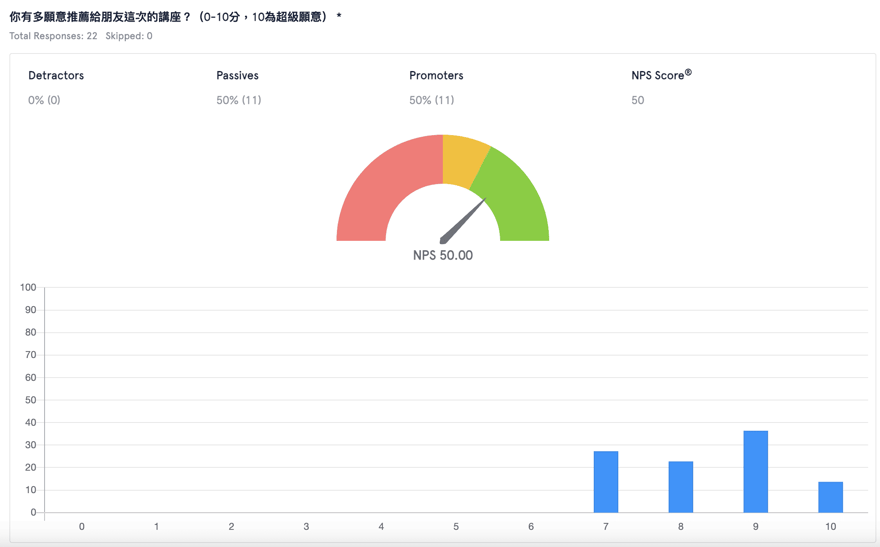The image size is (880, 547).
Task: Click the y-axis label 60
Action: [30, 378]
